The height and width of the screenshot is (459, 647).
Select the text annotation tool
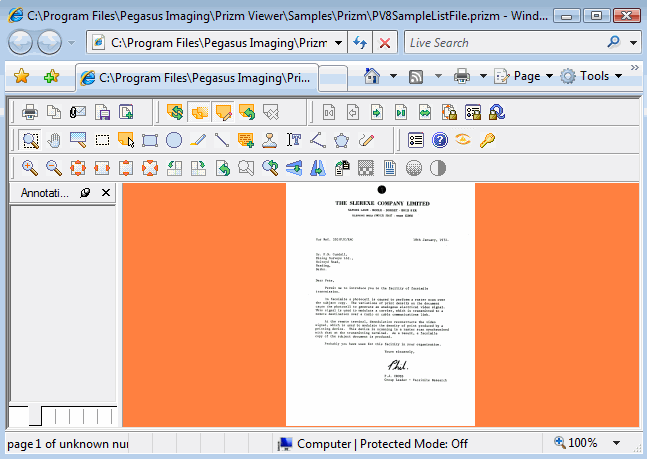click(x=294, y=140)
